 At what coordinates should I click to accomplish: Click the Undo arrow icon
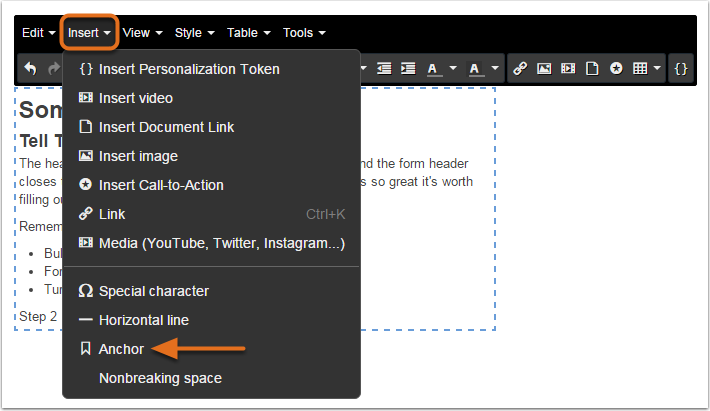pos(30,69)
